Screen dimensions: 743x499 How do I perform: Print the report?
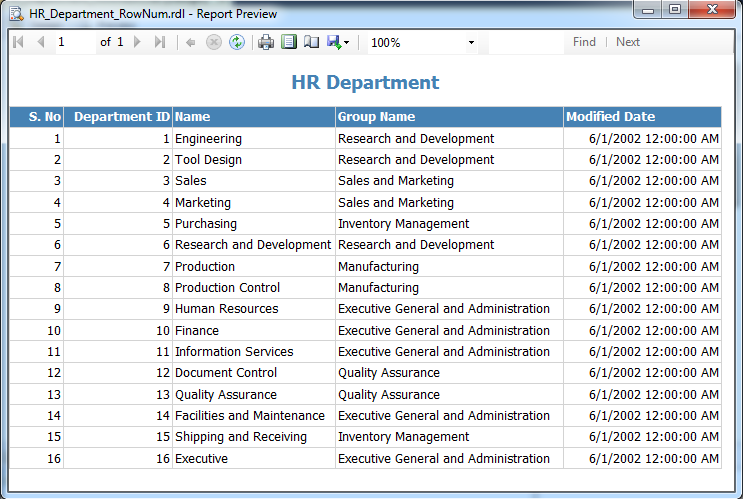(266, 42)
